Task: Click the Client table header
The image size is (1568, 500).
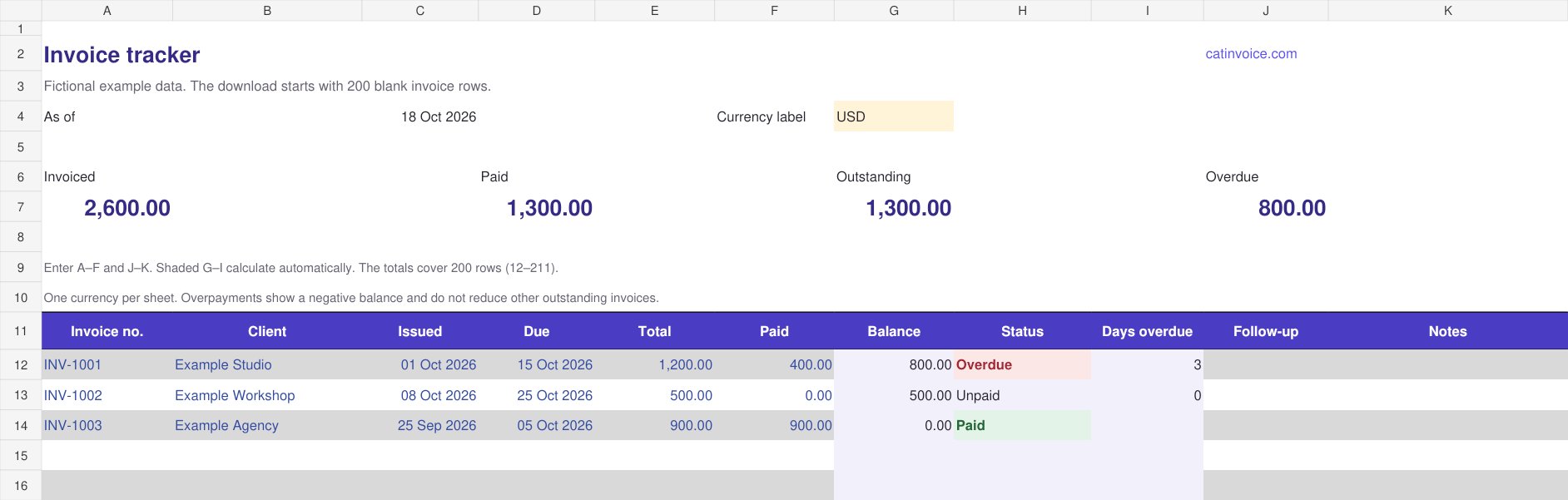Action: coord(267,331)
